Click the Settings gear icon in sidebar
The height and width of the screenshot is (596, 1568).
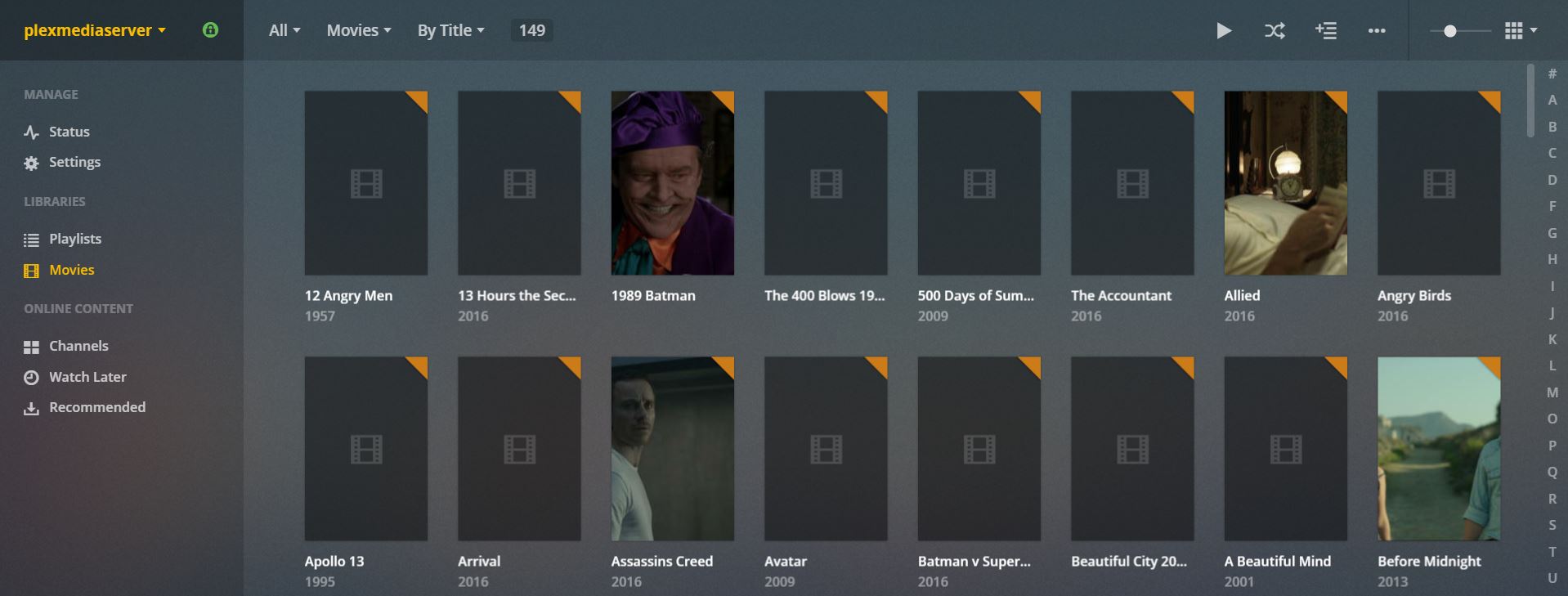(31, 163)
